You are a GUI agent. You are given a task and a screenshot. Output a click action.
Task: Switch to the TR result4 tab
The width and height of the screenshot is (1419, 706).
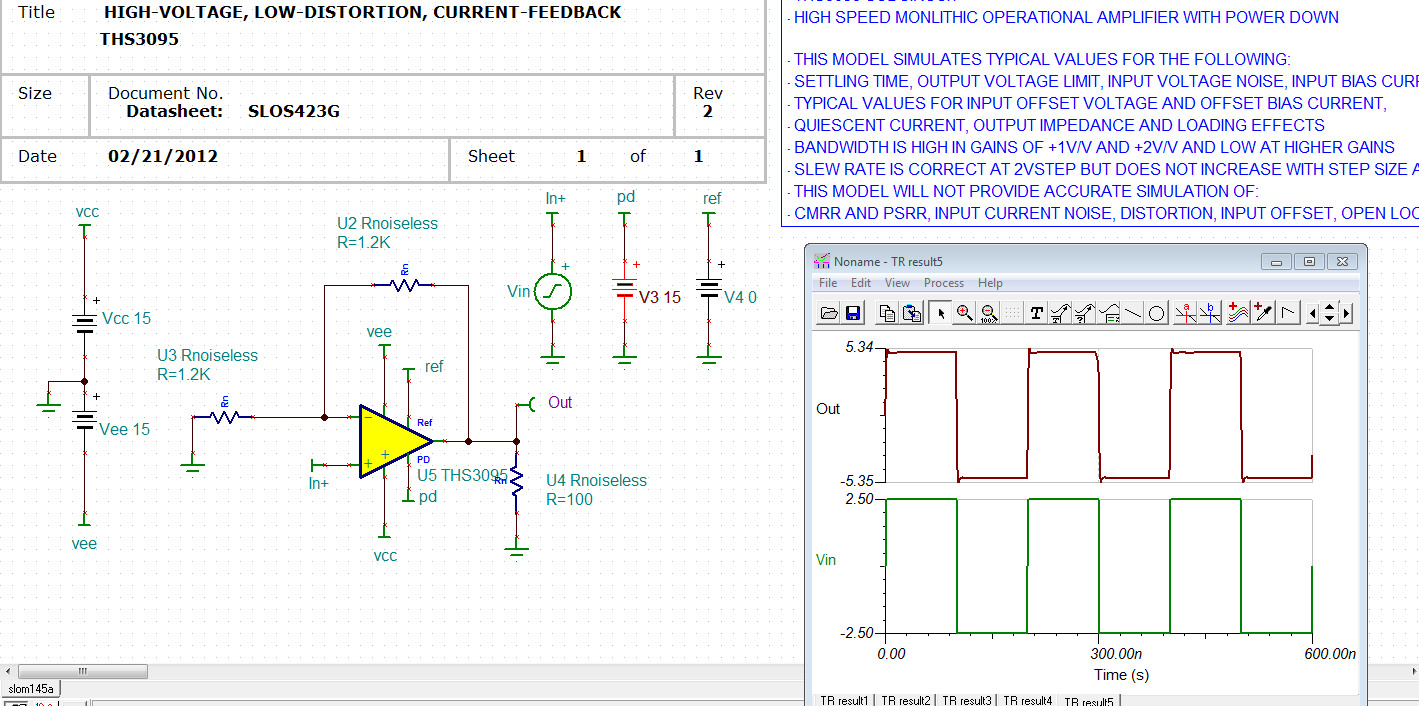coord(1028,700)
